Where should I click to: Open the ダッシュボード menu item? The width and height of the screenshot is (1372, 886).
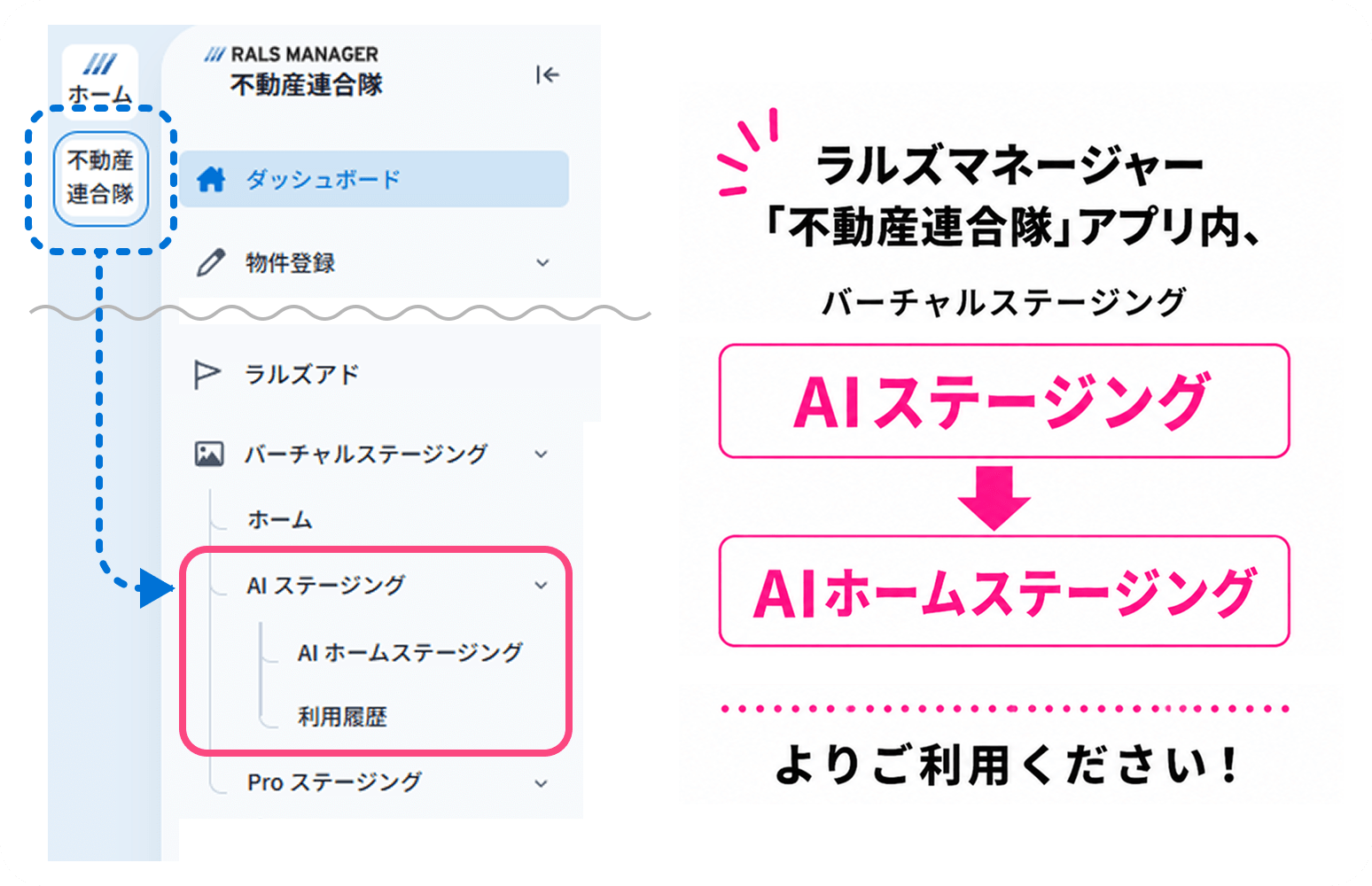coord(374,179)
